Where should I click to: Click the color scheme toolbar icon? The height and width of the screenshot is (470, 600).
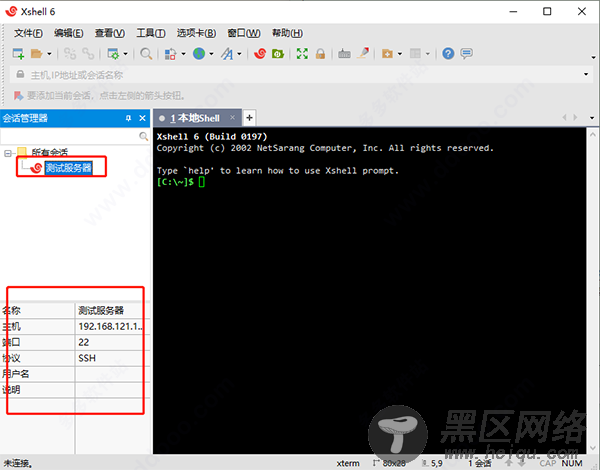pyautogui.click(x=170, y=54)
